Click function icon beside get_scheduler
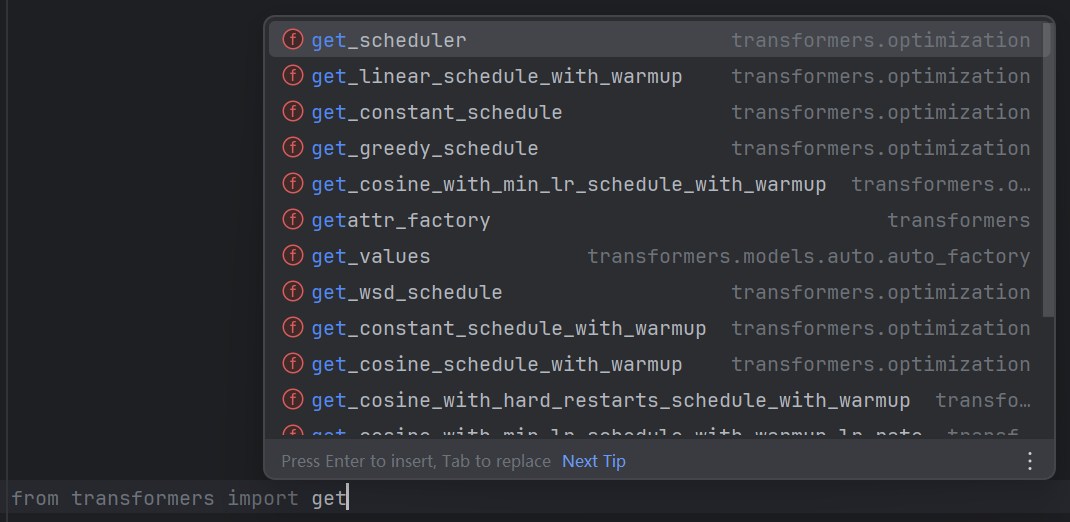Screen dimensions: 1070x522 click(x=293, y=40)
